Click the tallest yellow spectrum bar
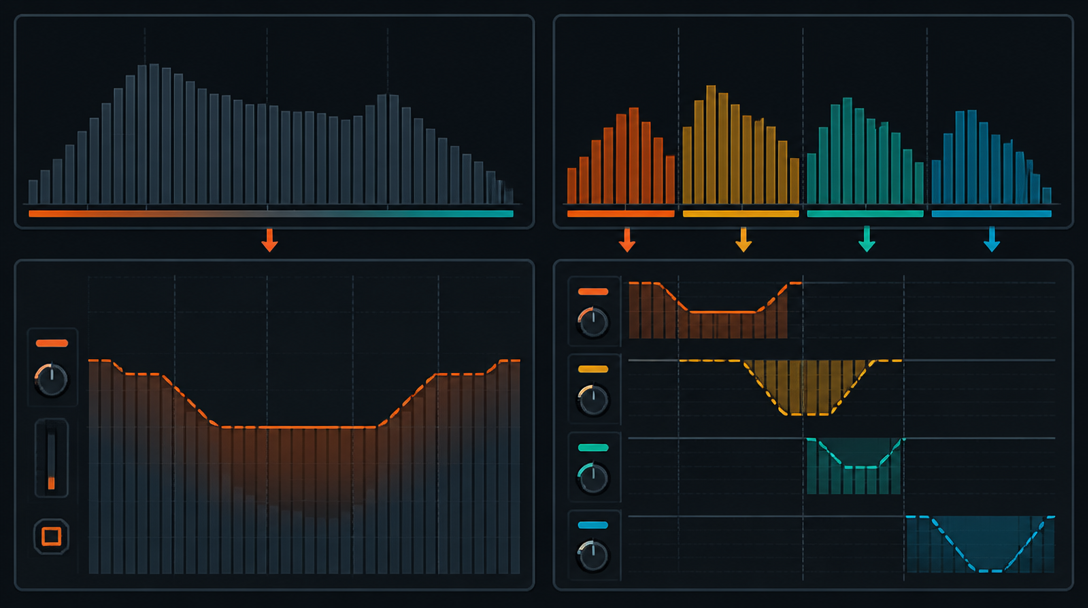The height and width of the screenshot is (608, 1088). point(711,144)
